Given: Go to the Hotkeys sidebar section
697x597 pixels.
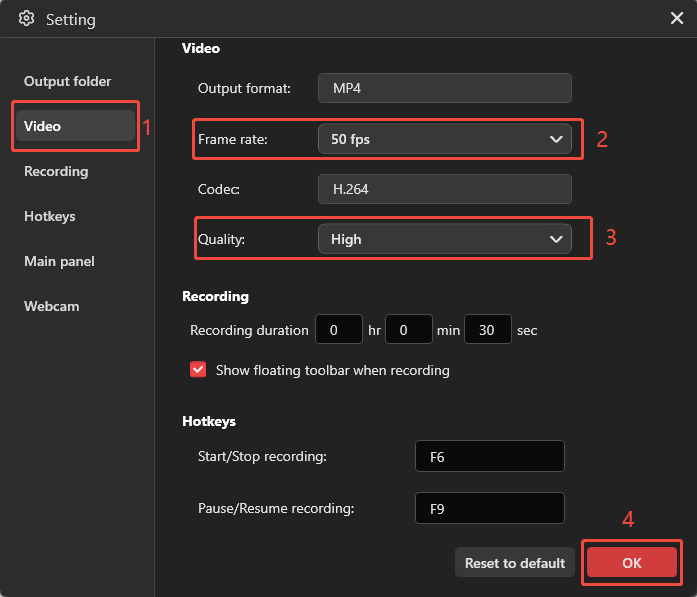Looking at the screenshot, I should (50, 216).
